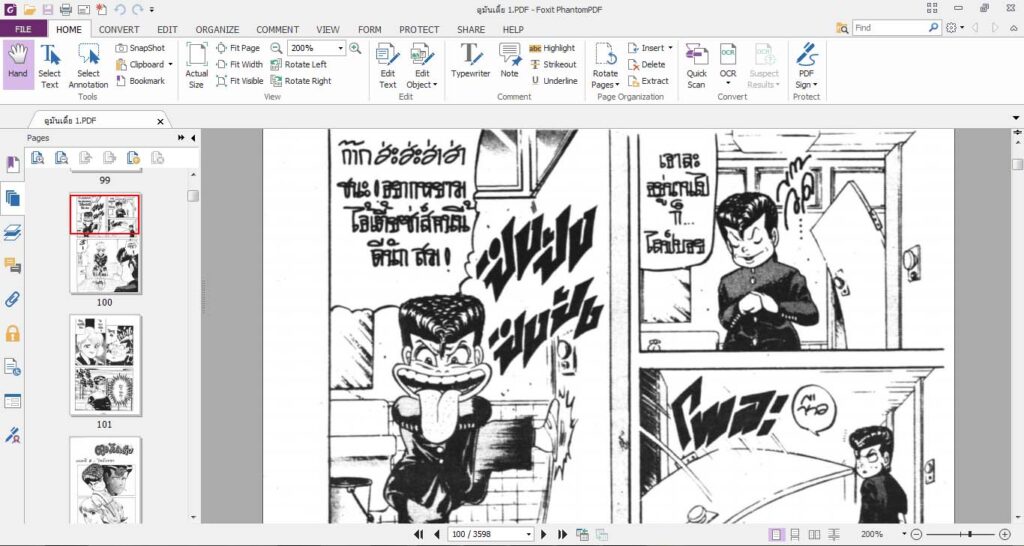Go to the first page

pos(419,534)
